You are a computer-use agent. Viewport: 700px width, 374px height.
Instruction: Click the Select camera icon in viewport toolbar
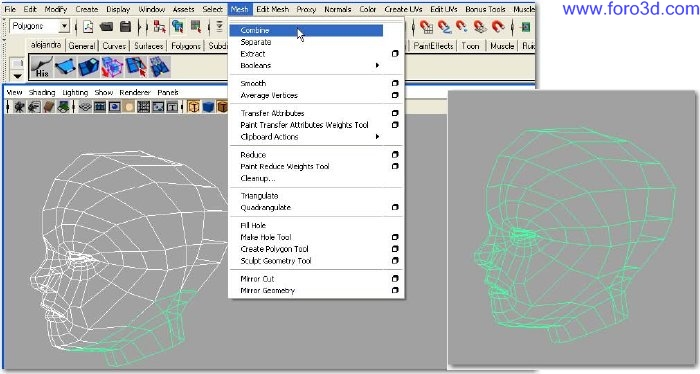[x=19, y=107]
